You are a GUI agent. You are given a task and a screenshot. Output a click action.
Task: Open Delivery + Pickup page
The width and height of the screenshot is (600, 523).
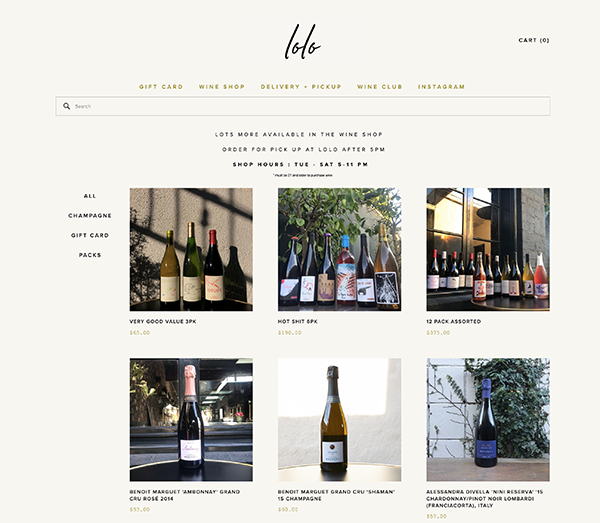tap(301, 87)
